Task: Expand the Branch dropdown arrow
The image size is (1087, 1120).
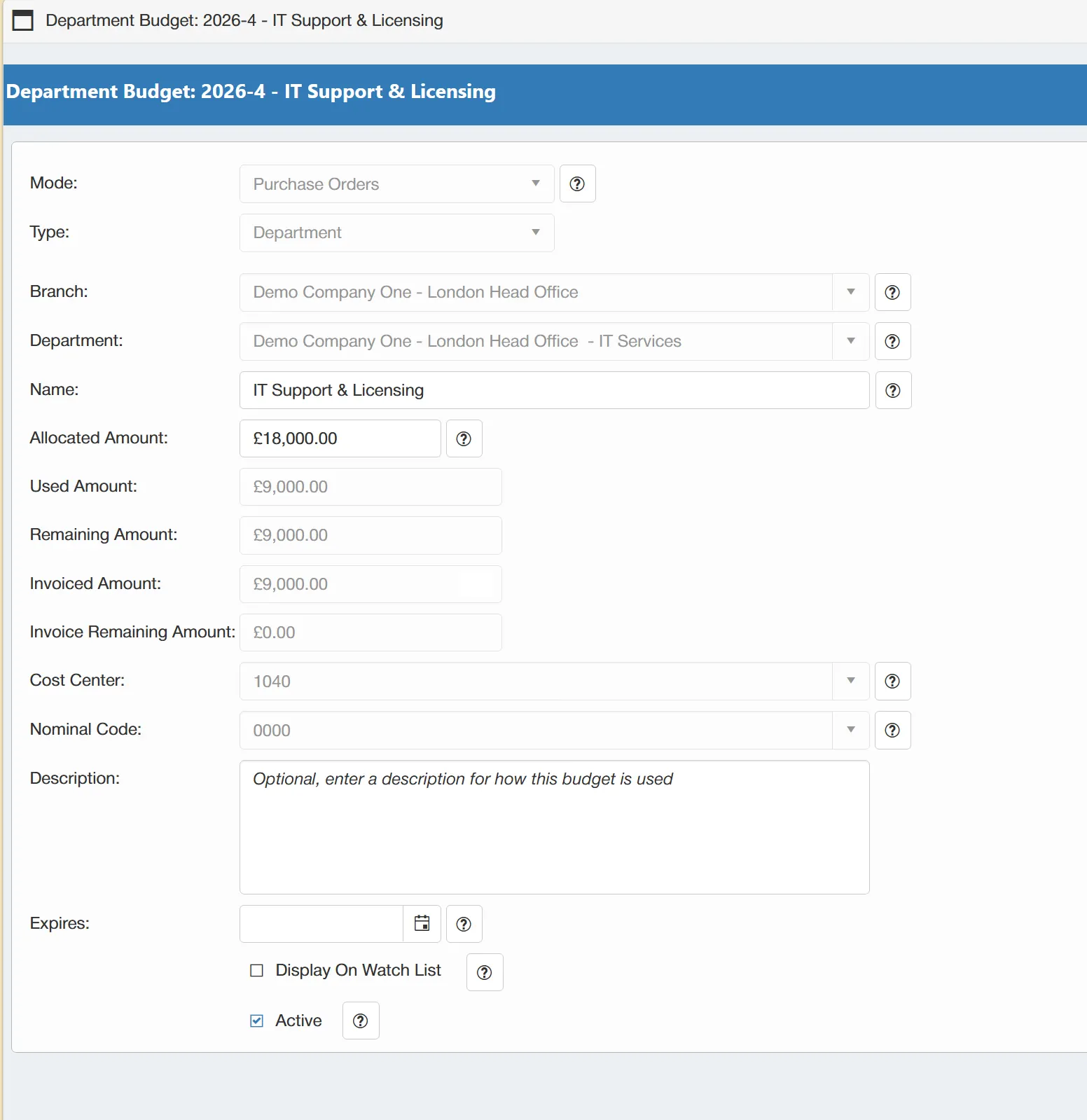Action: click(x=851, y=292)
